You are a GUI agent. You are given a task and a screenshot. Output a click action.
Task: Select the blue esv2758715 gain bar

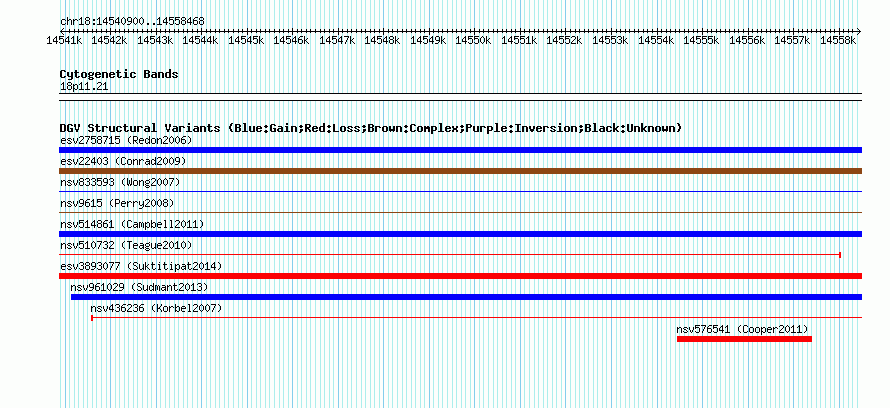click(x=460, y=150)
